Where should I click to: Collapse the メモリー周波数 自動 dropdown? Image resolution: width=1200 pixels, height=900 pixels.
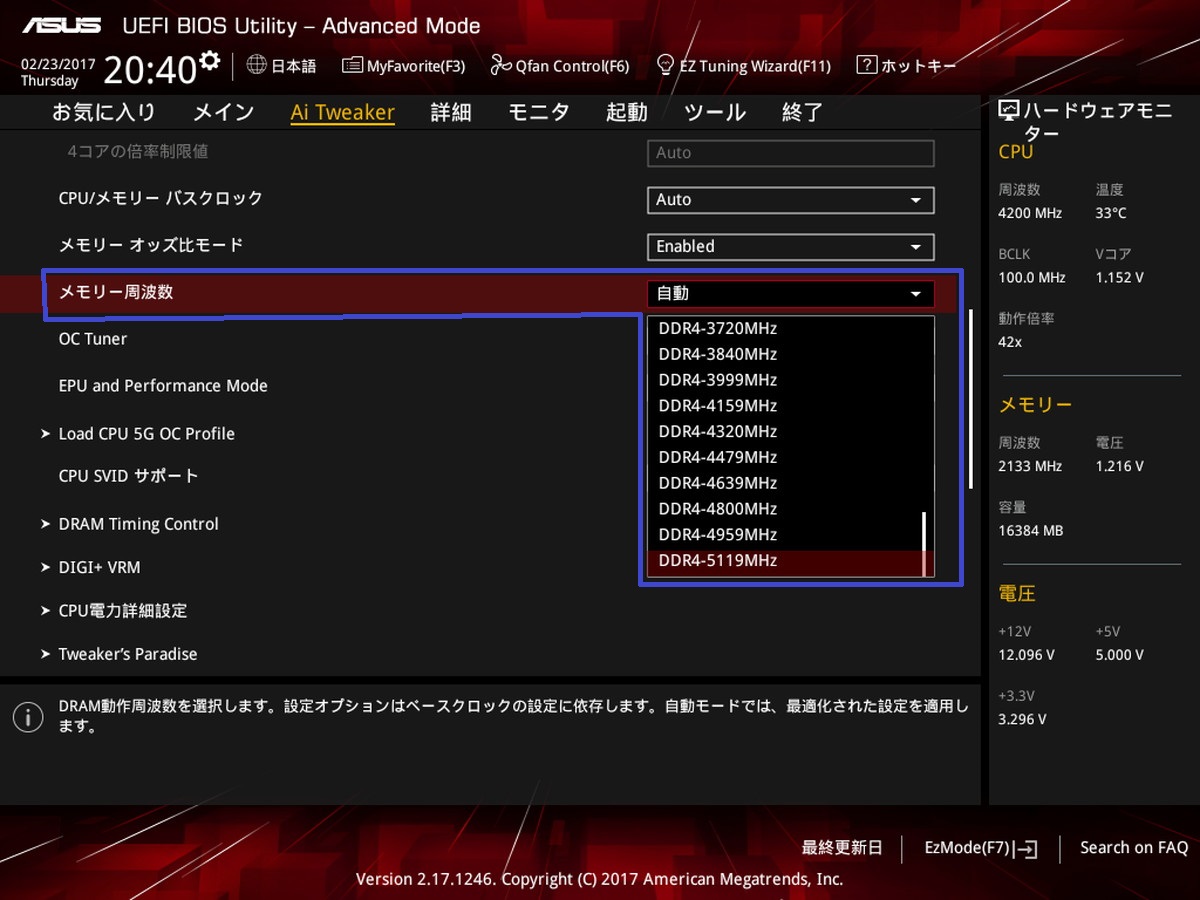(791, 293)
